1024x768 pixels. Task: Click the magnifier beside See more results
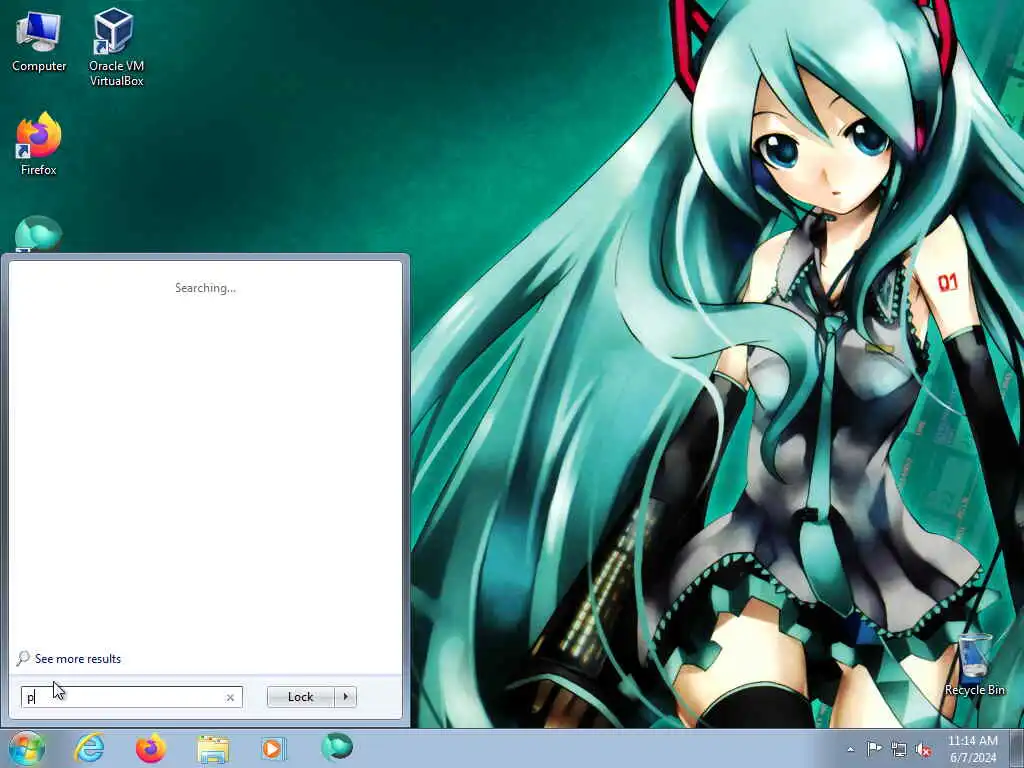tap(24, 658)
